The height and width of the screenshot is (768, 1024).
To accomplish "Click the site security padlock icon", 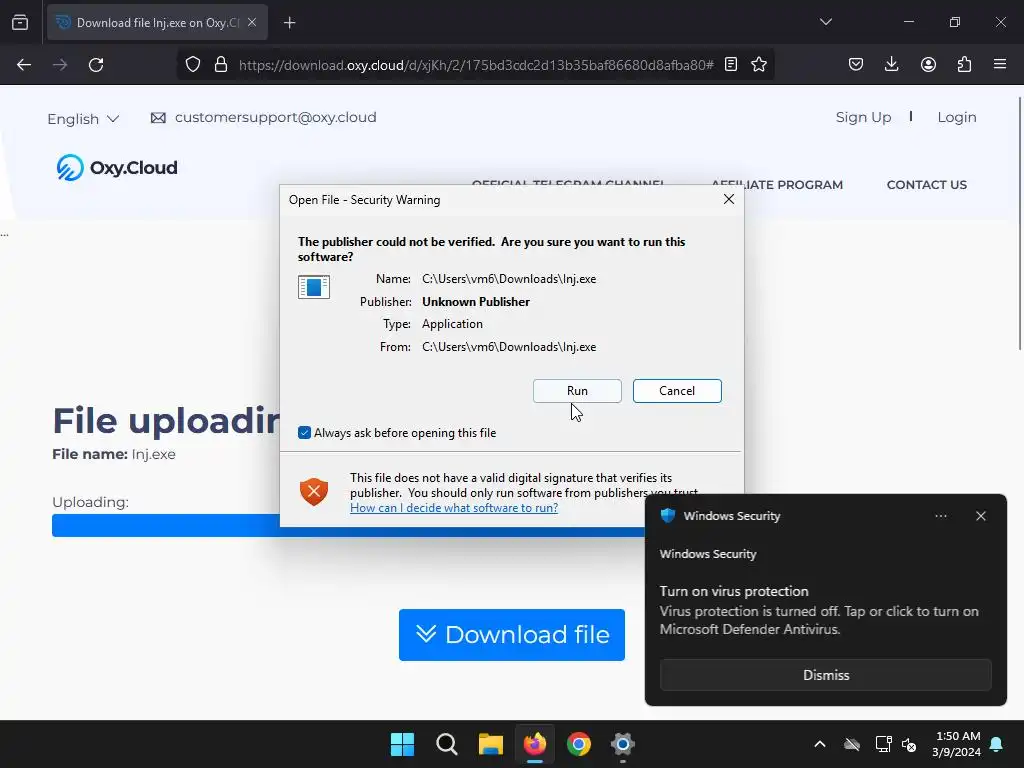I will click(221, 65).
